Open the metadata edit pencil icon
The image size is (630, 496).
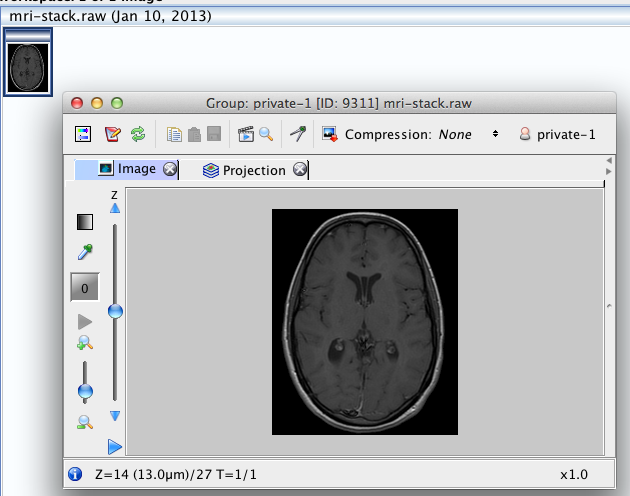click(112, 134)
